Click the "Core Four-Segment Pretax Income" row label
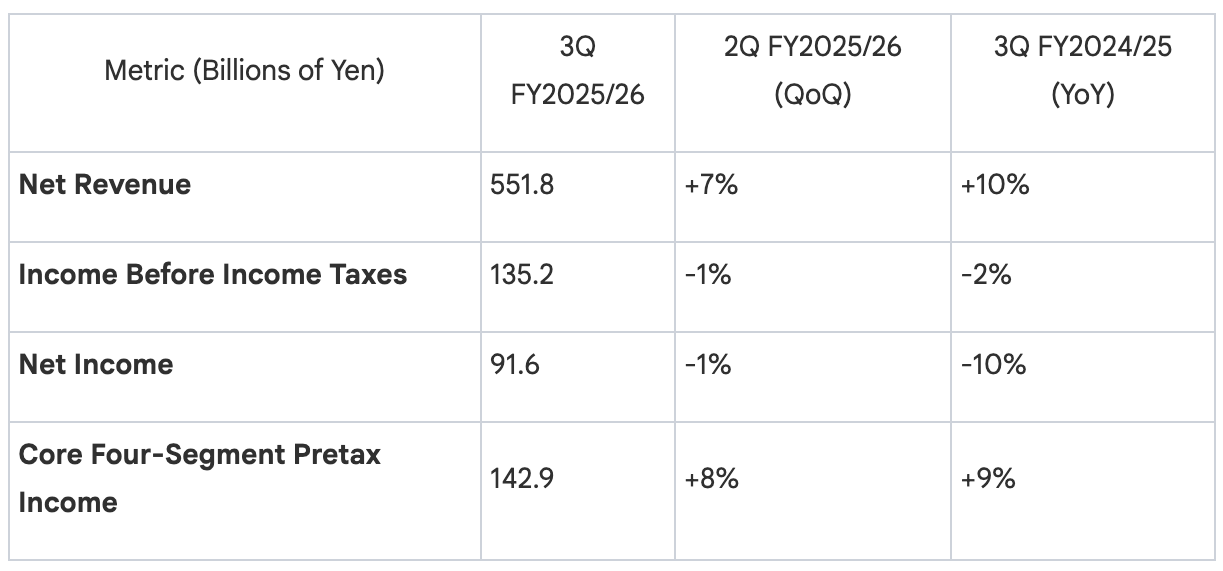Image resolution: width=1223 pixels, height=571 pixels. click(200, 478)
